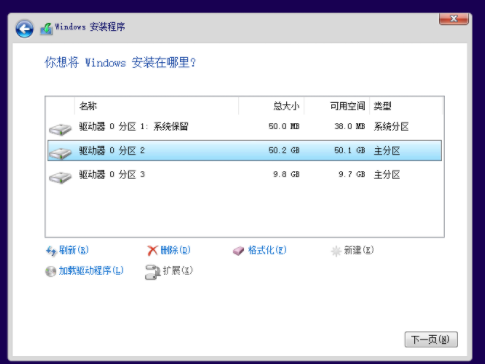
Task: Click the 50.2 GB total size cell
Action: (x=284, y=150)
